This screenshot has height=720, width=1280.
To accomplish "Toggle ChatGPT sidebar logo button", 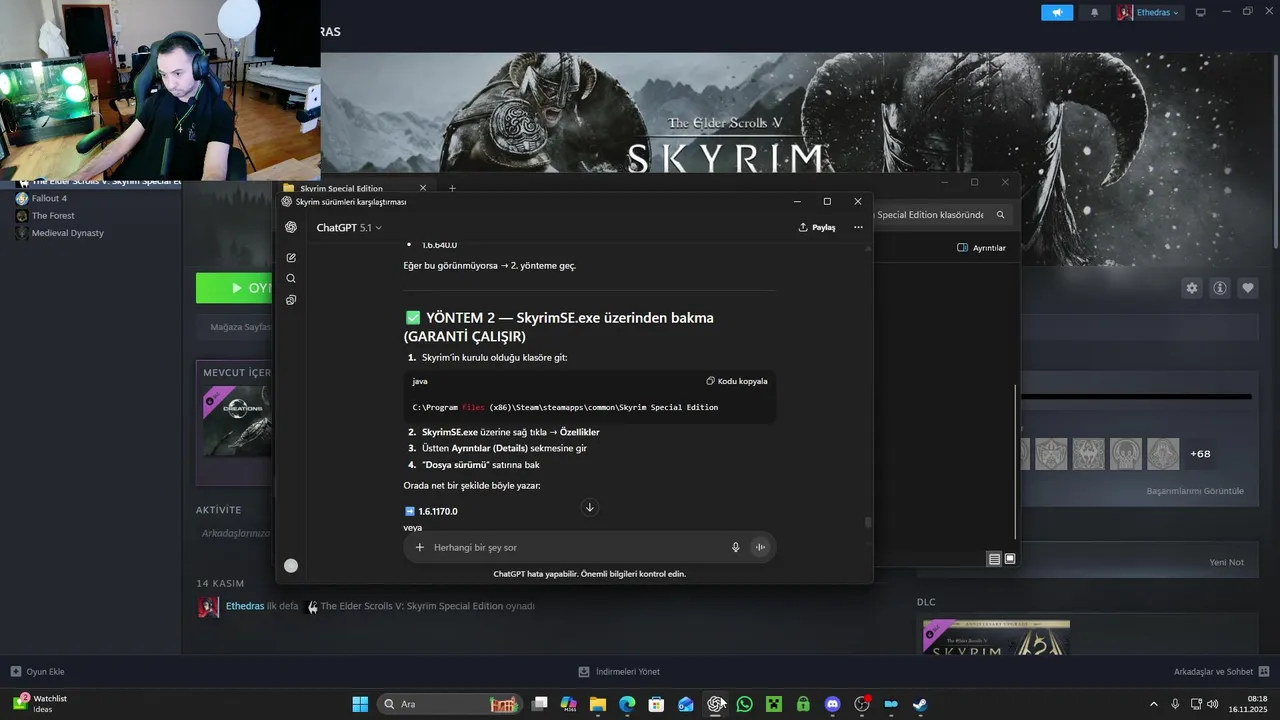I will (291, 227).
